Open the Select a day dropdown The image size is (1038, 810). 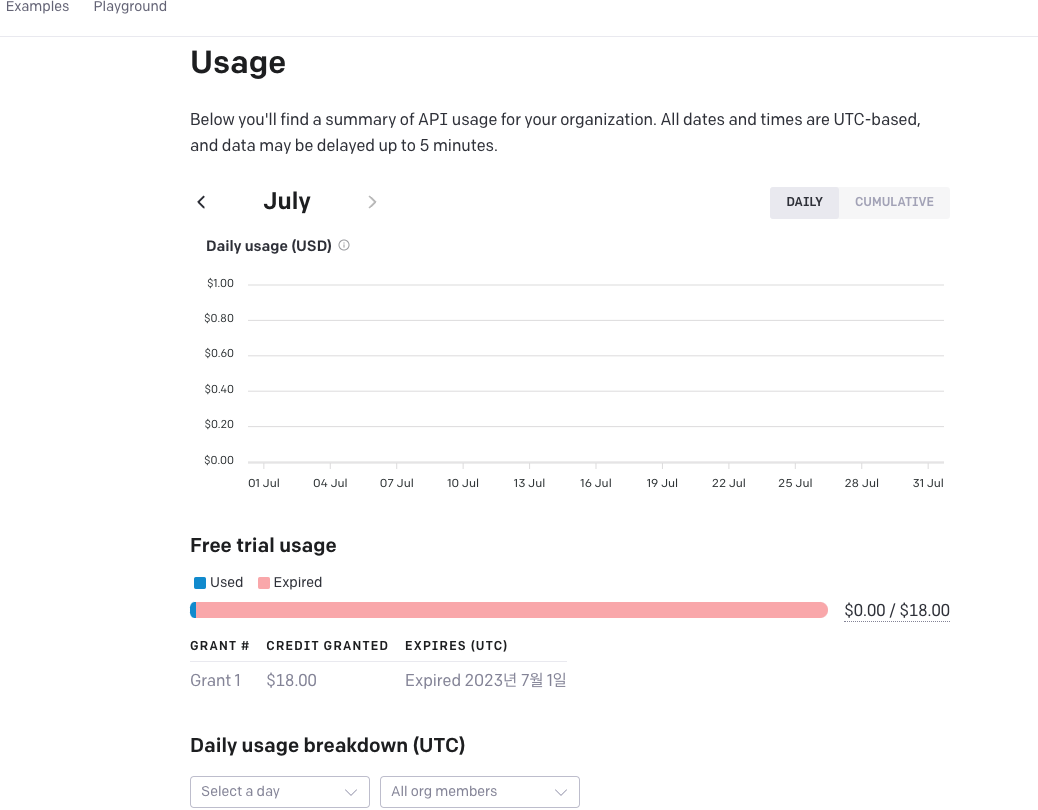[280, 791]
